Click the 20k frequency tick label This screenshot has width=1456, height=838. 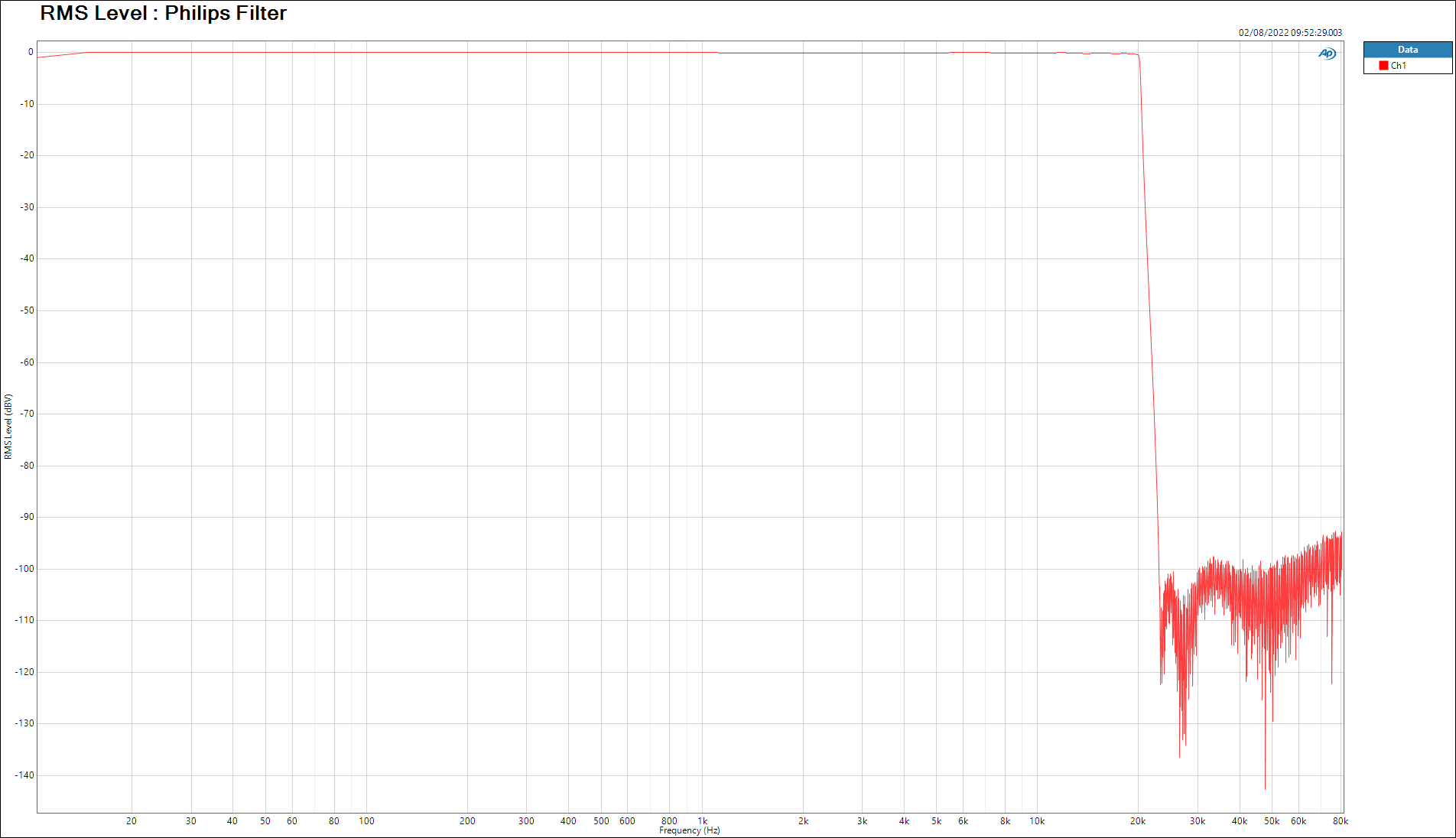coord(1137,821)
